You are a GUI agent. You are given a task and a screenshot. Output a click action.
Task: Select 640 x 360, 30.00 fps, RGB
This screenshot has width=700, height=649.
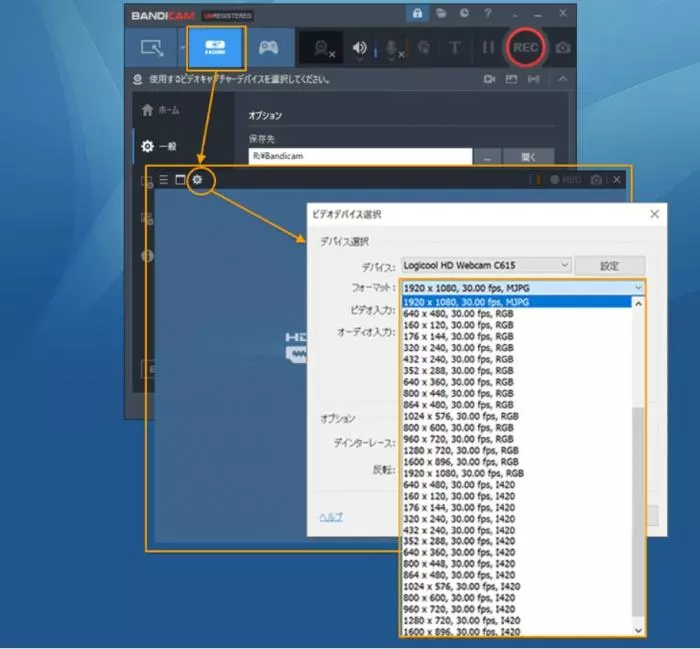point(517,382)
